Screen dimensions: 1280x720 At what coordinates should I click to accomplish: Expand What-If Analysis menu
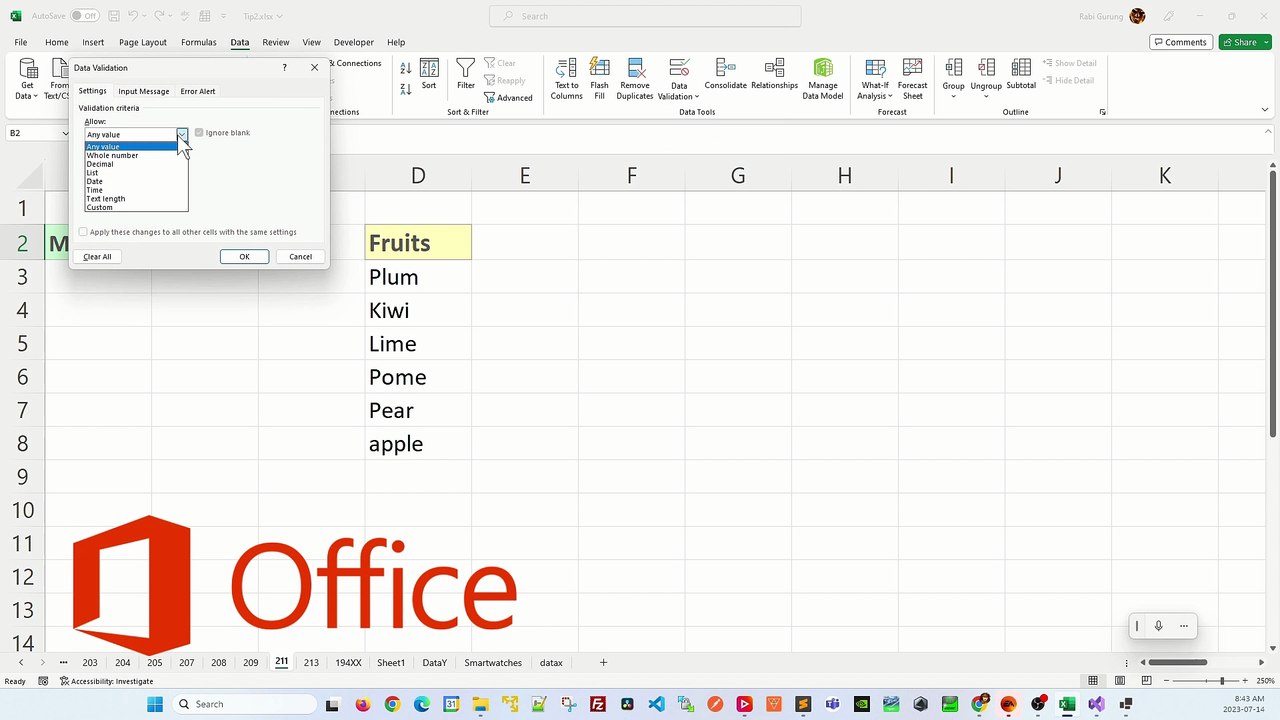click(x=875, y=79)
